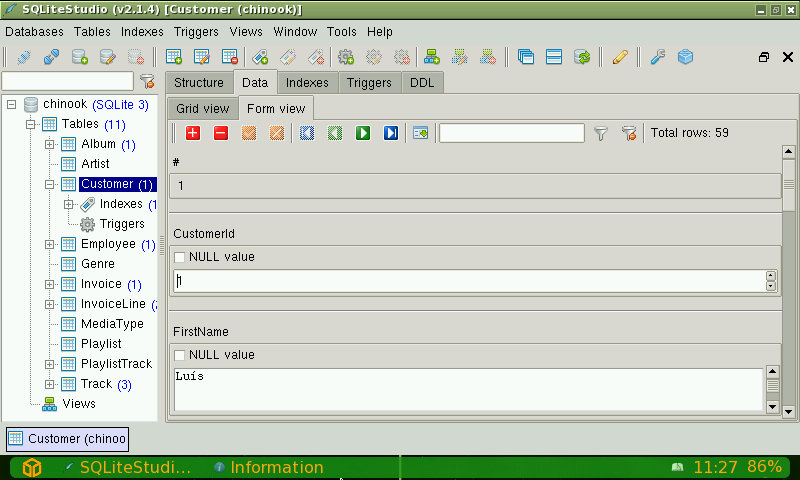
Task: Click inside the data filter input field
Action: coord(512,133)
